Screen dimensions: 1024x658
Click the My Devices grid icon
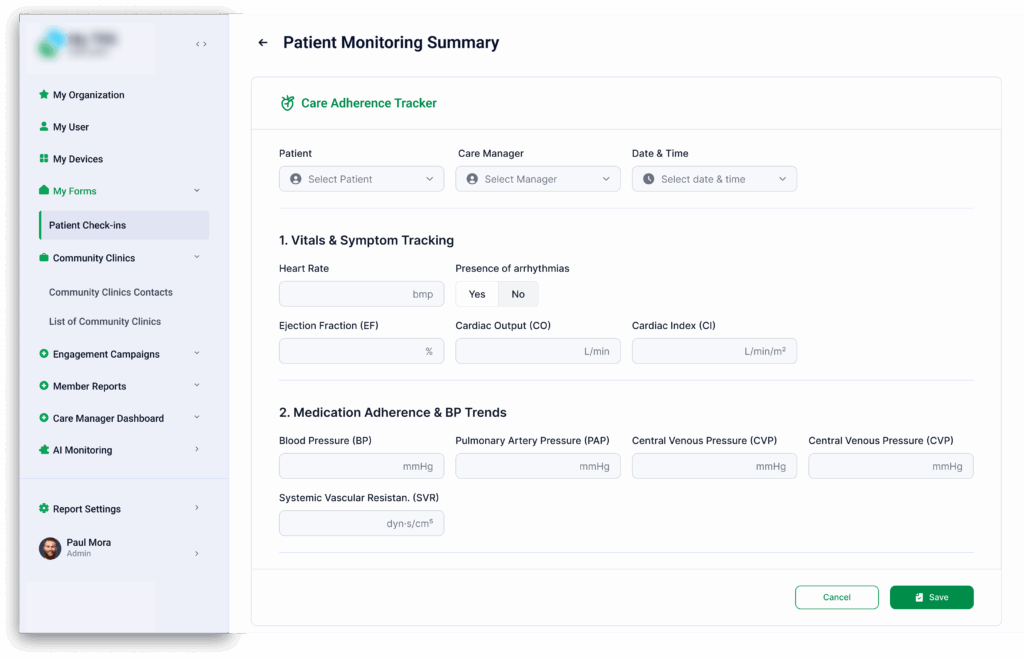point(41,158)
